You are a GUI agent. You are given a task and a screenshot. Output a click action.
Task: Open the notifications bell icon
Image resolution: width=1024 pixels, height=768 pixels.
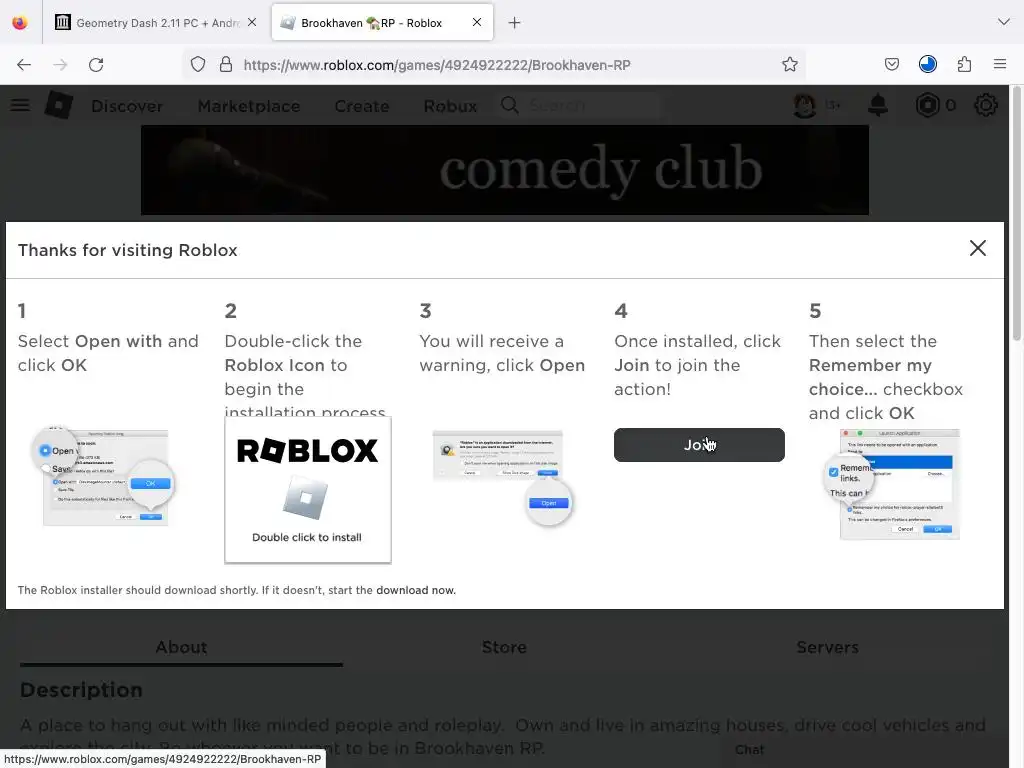pyautogui.click(x=878, y=104)
